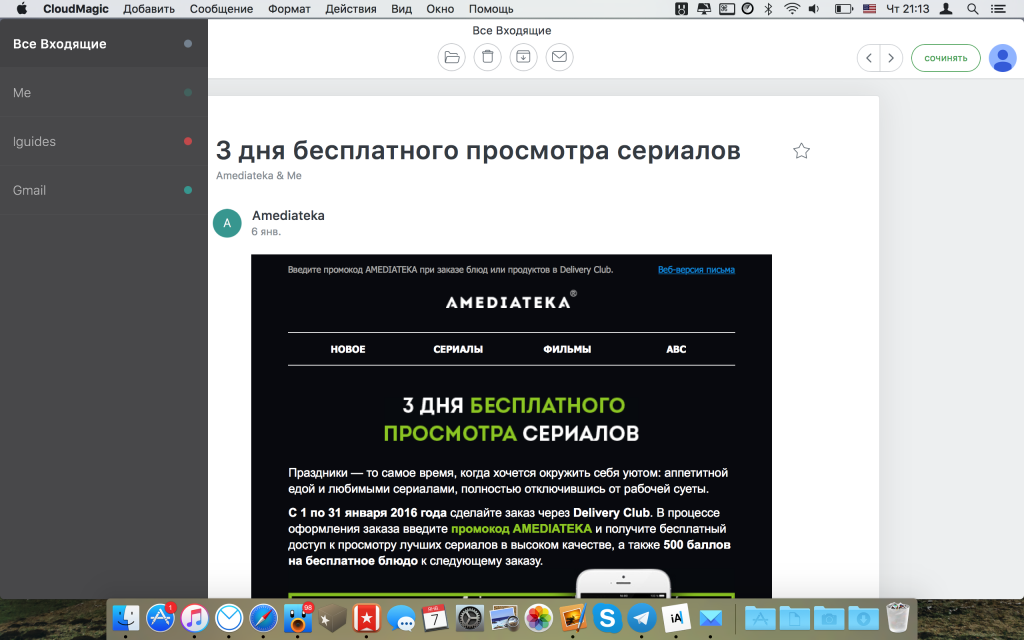Open the Trash in the Dock
This screenshot has height=640, width=1024.
pos(897,618)
